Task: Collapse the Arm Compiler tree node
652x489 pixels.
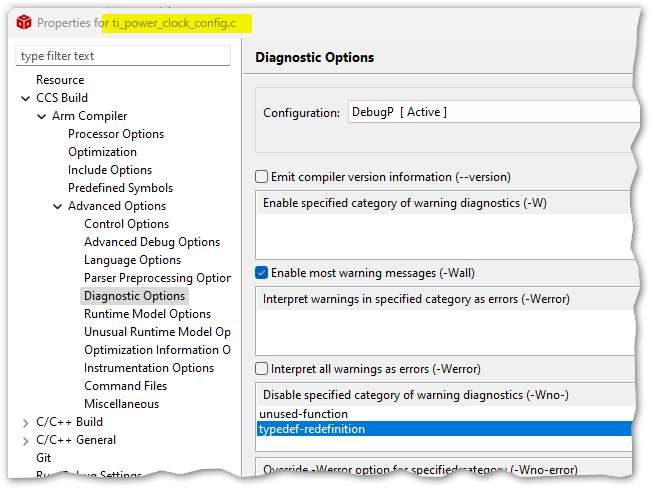Action: 42,116
